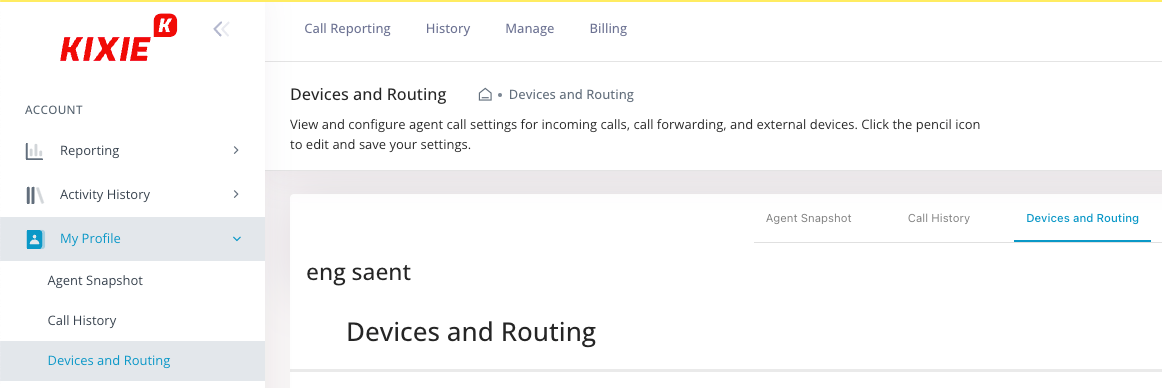The height and width of the screenshot is (388, 1162).
Task: Expand the Reporting chevron arrow
Action: 236,150
